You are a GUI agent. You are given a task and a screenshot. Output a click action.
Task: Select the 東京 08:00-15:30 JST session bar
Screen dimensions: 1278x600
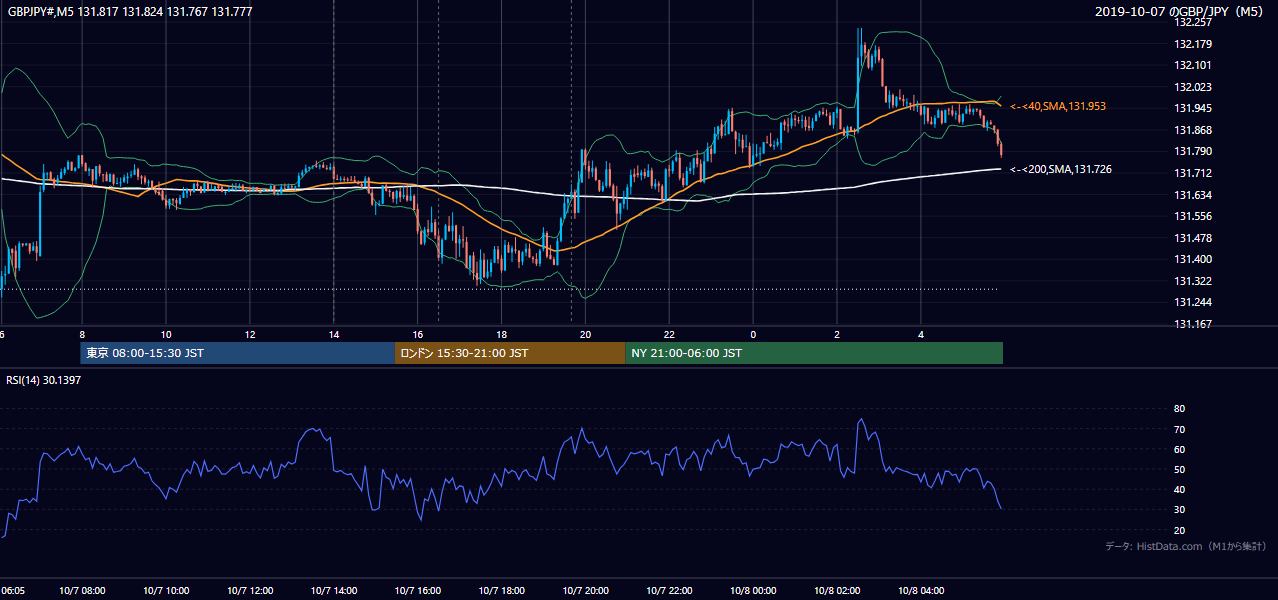point(238,353)
